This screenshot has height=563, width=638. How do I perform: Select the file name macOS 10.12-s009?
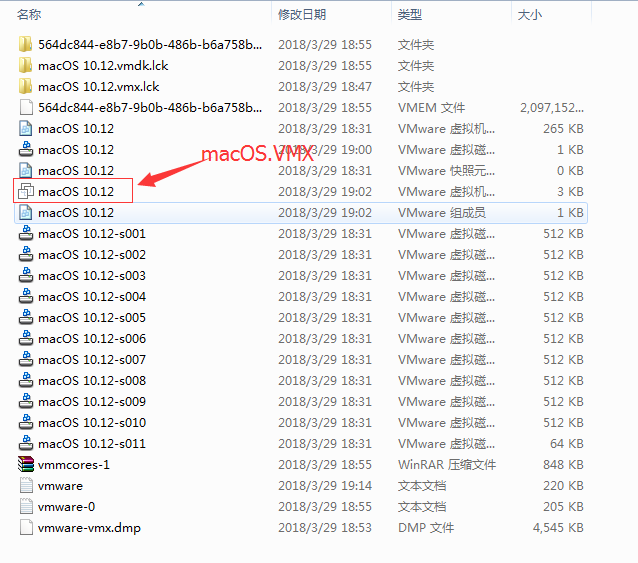click(92, 402)
